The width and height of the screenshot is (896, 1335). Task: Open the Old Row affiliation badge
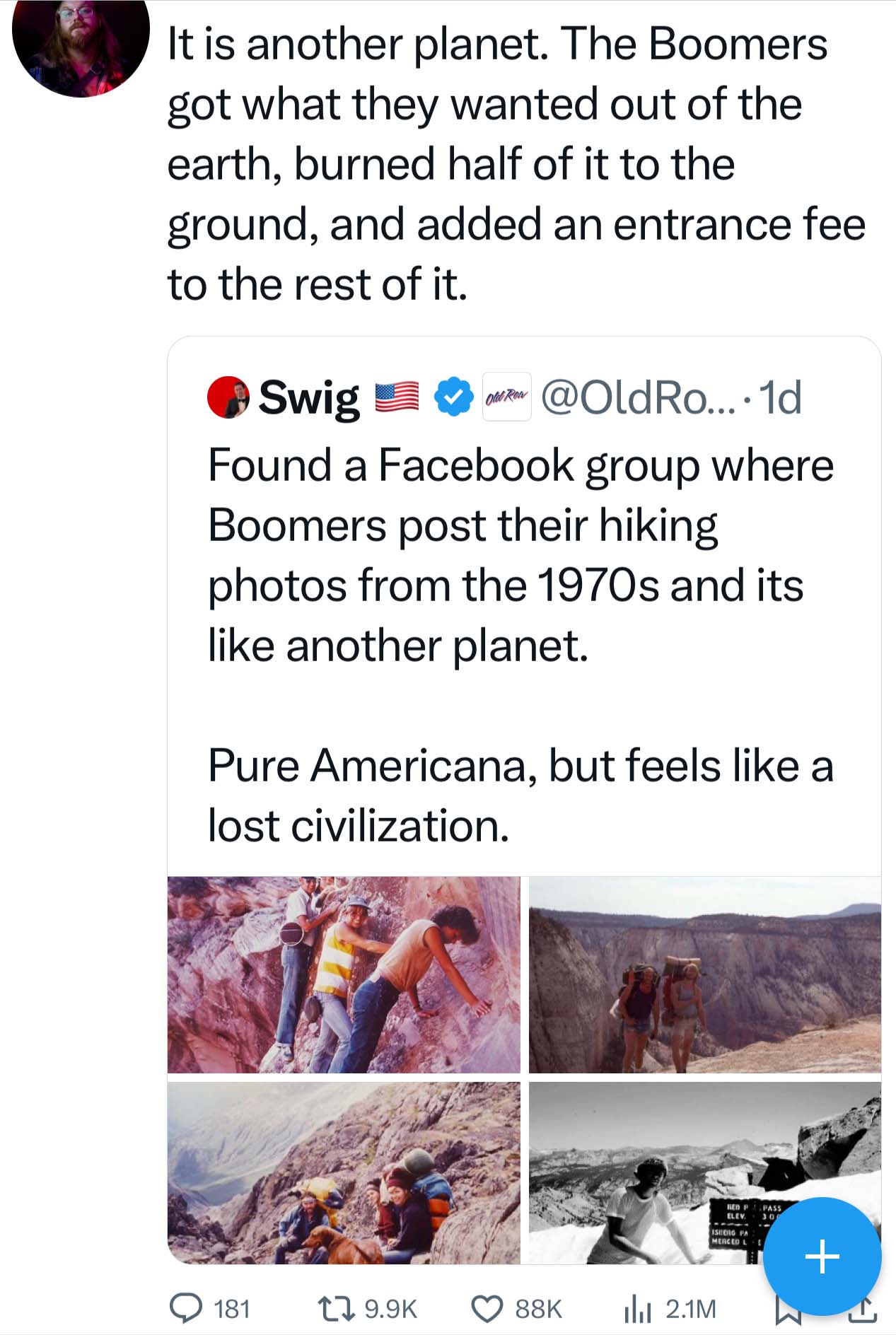[506, 397]
